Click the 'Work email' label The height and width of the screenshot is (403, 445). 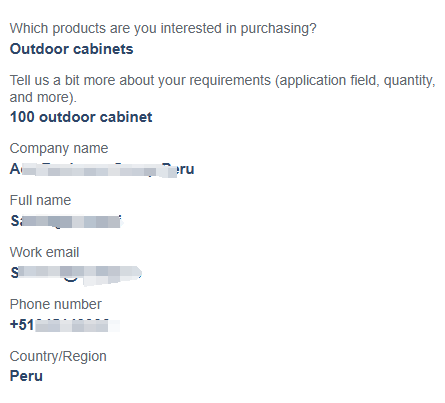pos(44,252)
